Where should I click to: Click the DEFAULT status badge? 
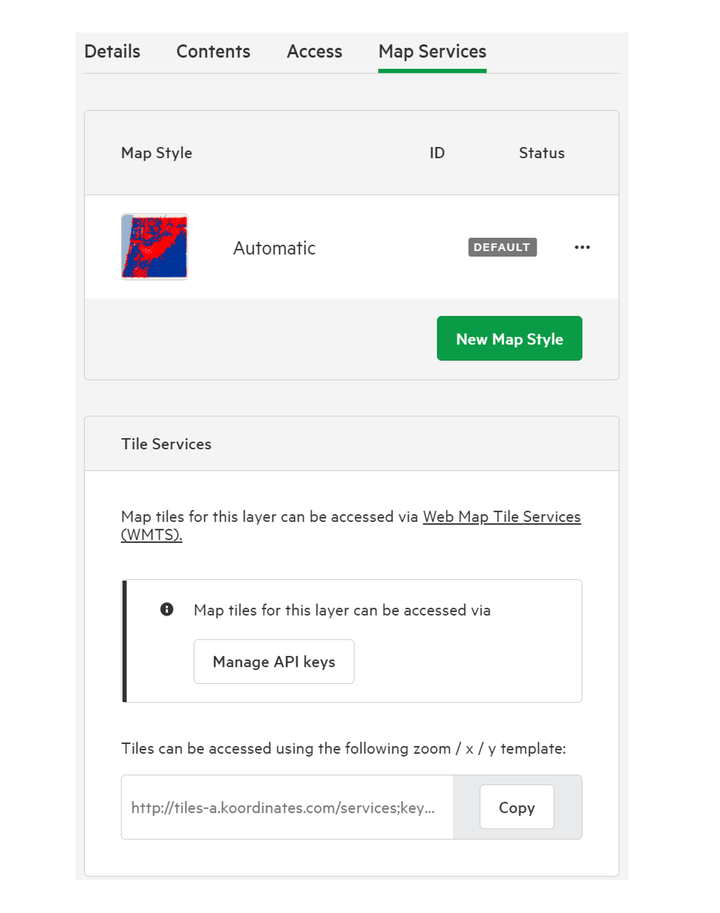(502, 247)
